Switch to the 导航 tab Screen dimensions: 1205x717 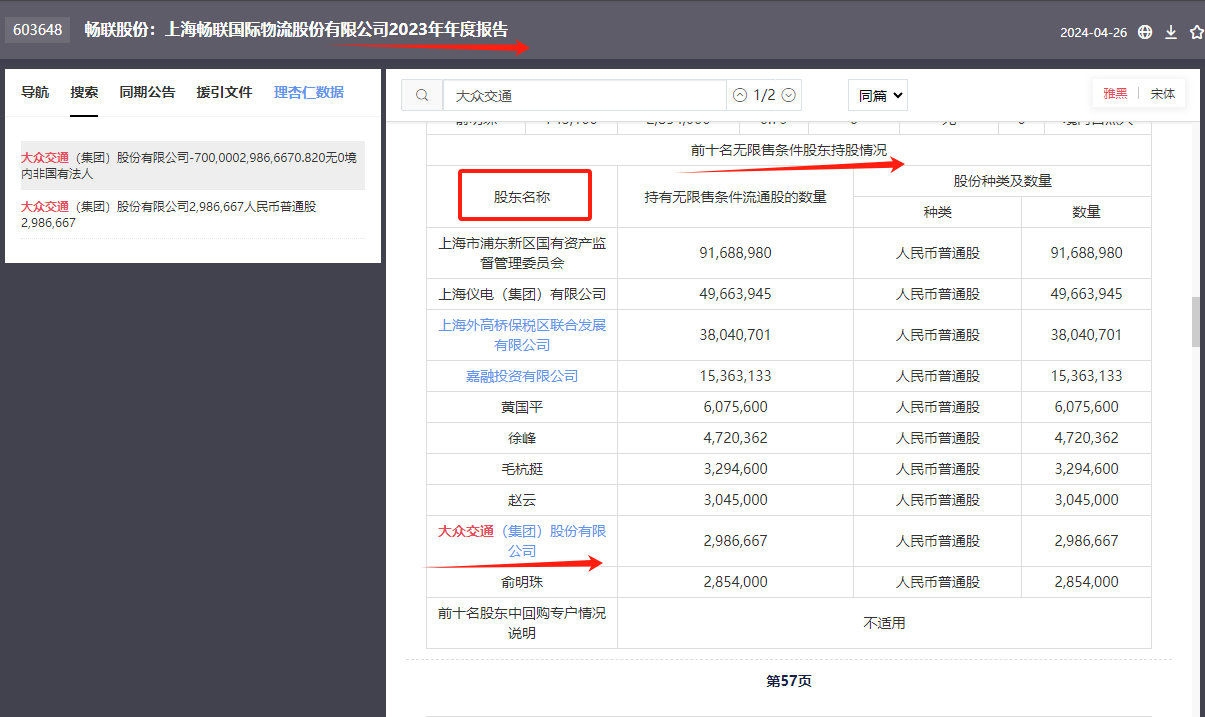point(35,92)
